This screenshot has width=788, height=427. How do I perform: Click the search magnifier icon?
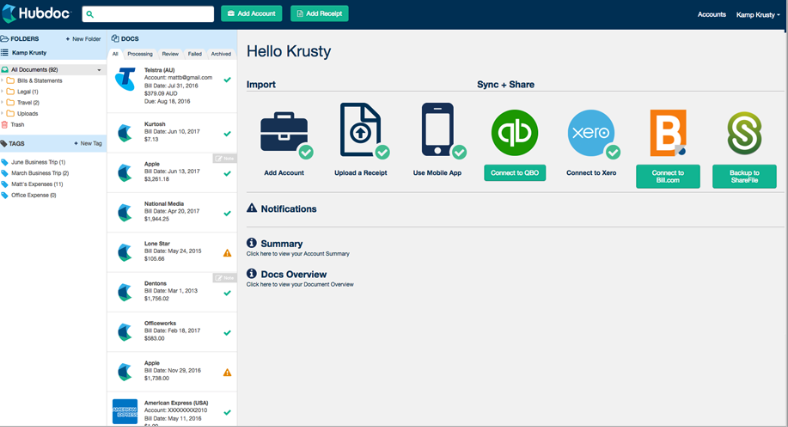(90, 14)
